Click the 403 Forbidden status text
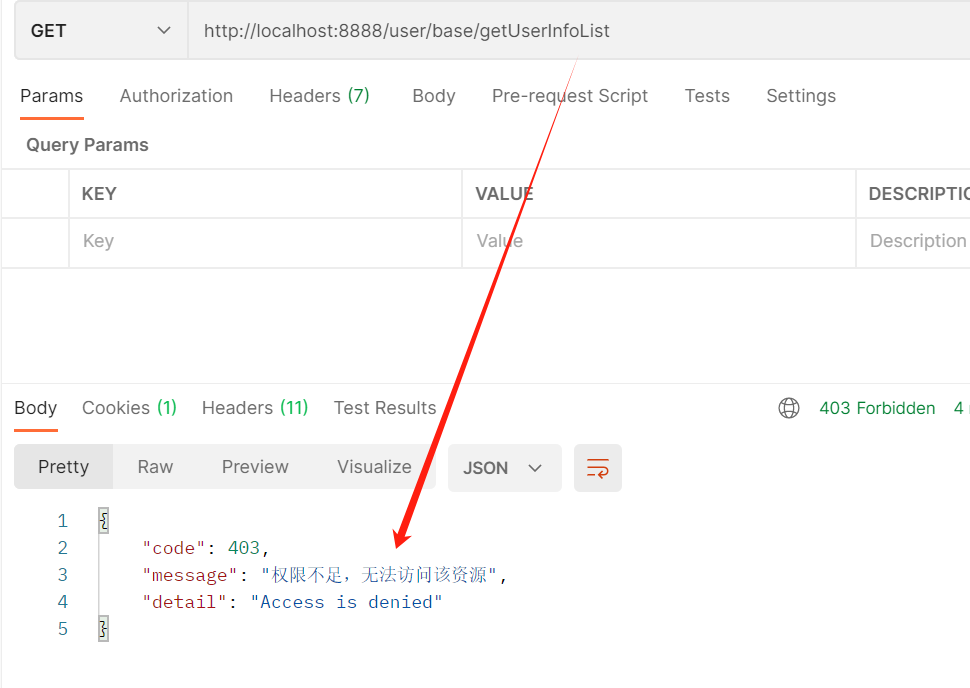Image resolution: width=970 pixels, height=688 pixels. coord(876,408)
